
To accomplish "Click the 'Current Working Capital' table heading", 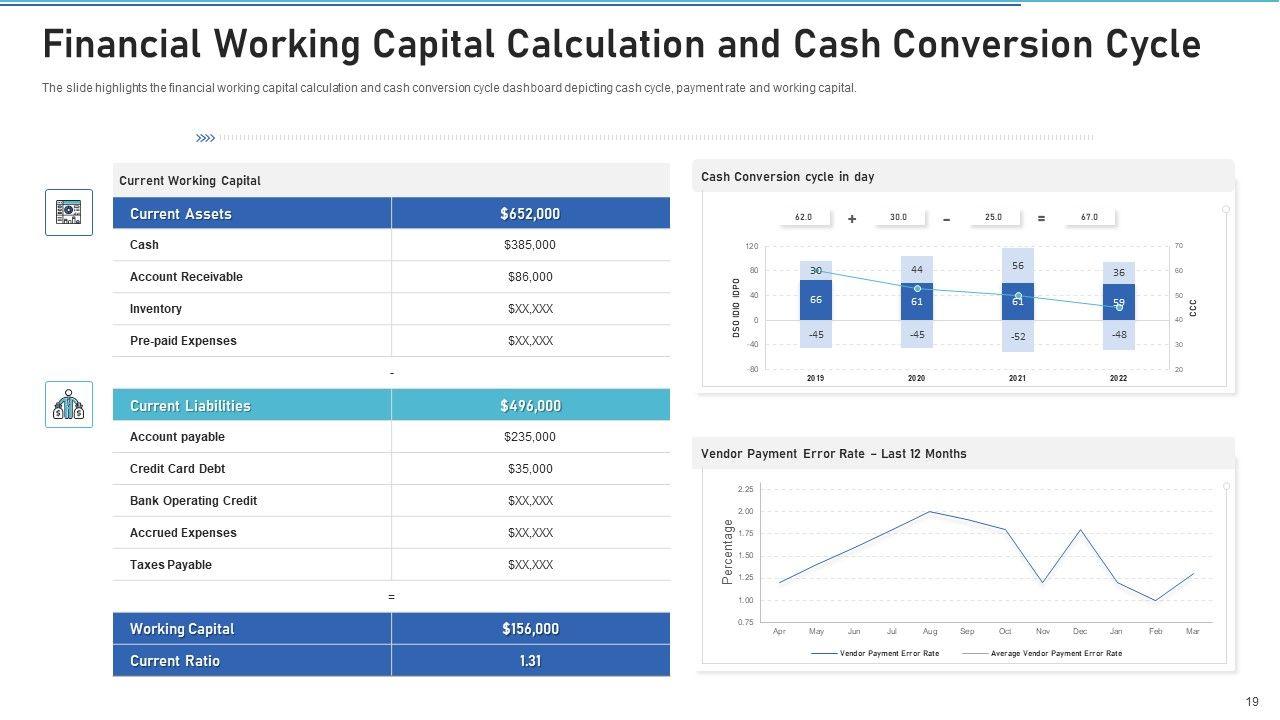I will point(190,181).
